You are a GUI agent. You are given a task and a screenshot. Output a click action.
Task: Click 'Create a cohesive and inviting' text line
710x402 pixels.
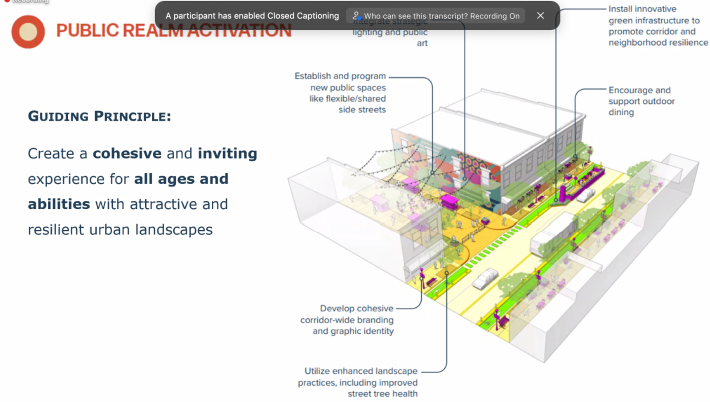(142, 153)
